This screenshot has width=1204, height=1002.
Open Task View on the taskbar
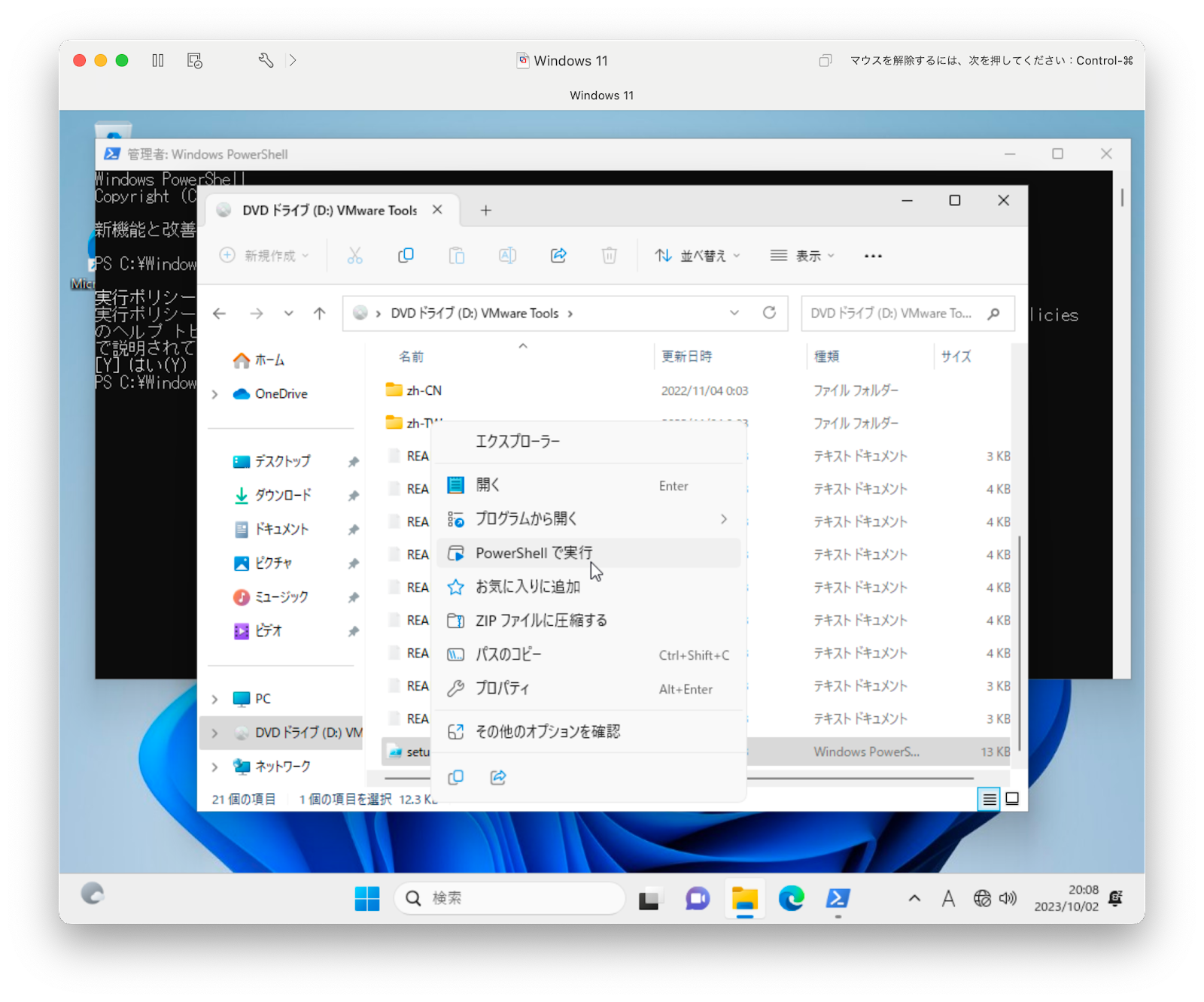click(649, 899)
